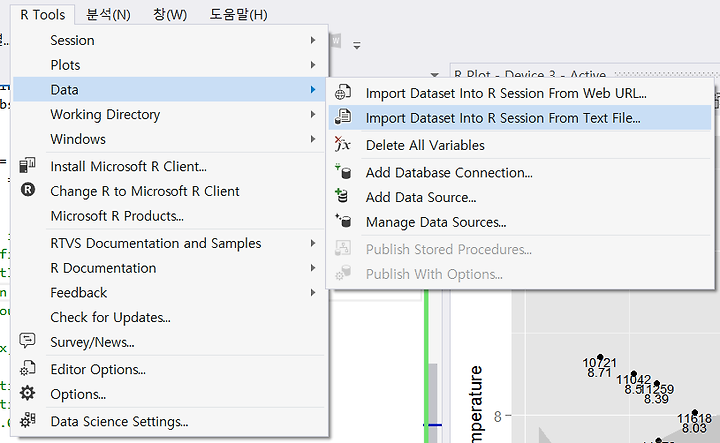Click the Data Science Settings icon
This screenshot has width=720, height=443.
click(28, 420)
